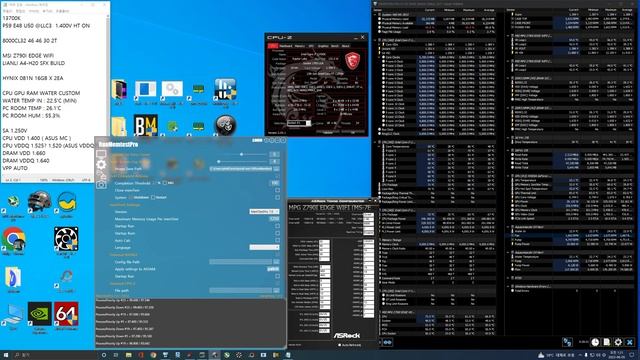Image resolution: width=640 pixels, height=360 pixels.
Task: Click 'MSI Z790I EDGE WIFI' text in Notepad
Action: coord(29,56)
